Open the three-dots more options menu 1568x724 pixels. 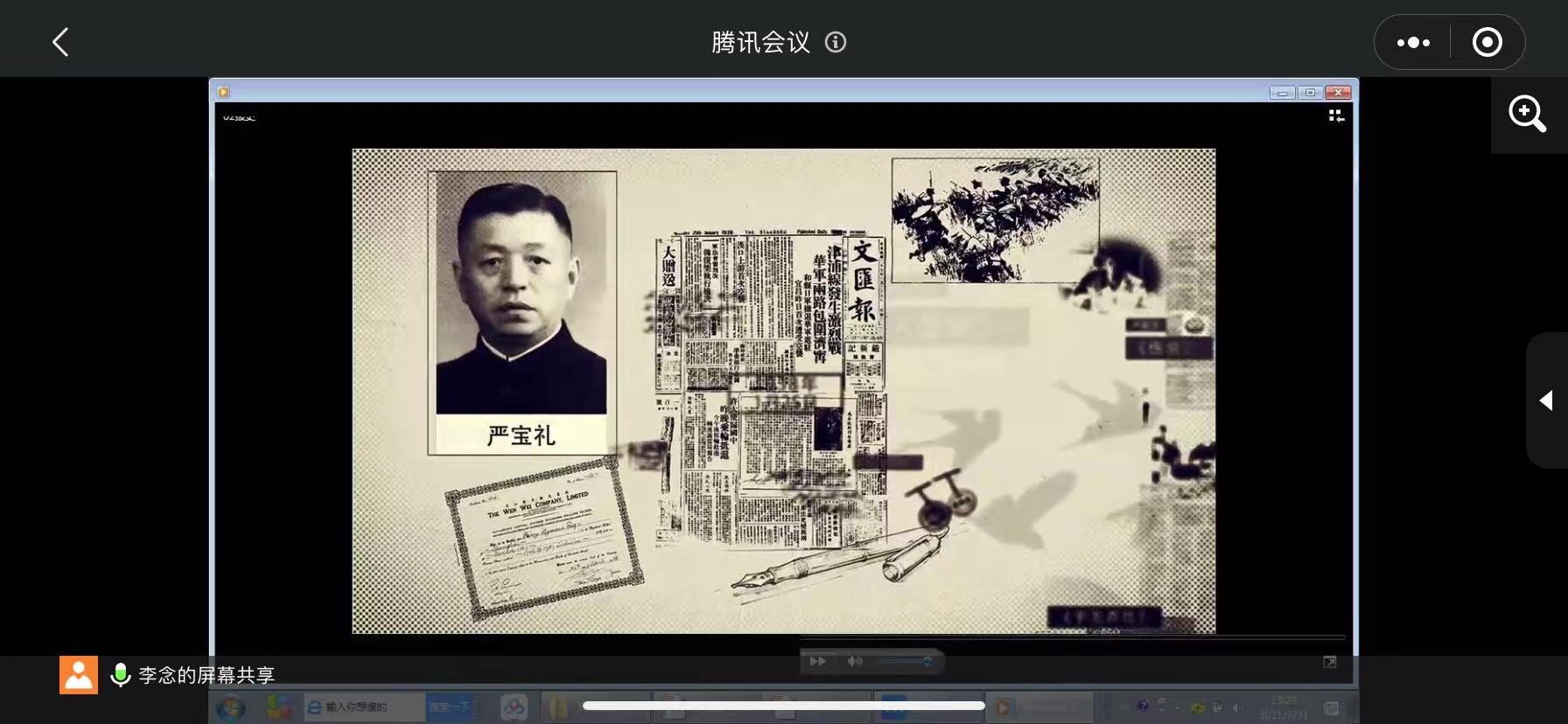tap(1413, 42)
